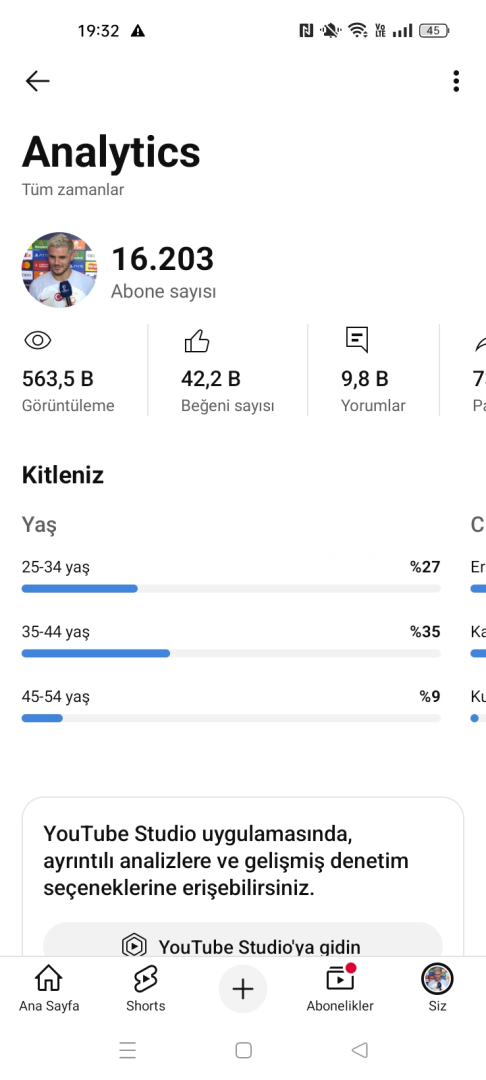Tap the thumbs-up Beğeni sayısı icon

coord(197,340)
